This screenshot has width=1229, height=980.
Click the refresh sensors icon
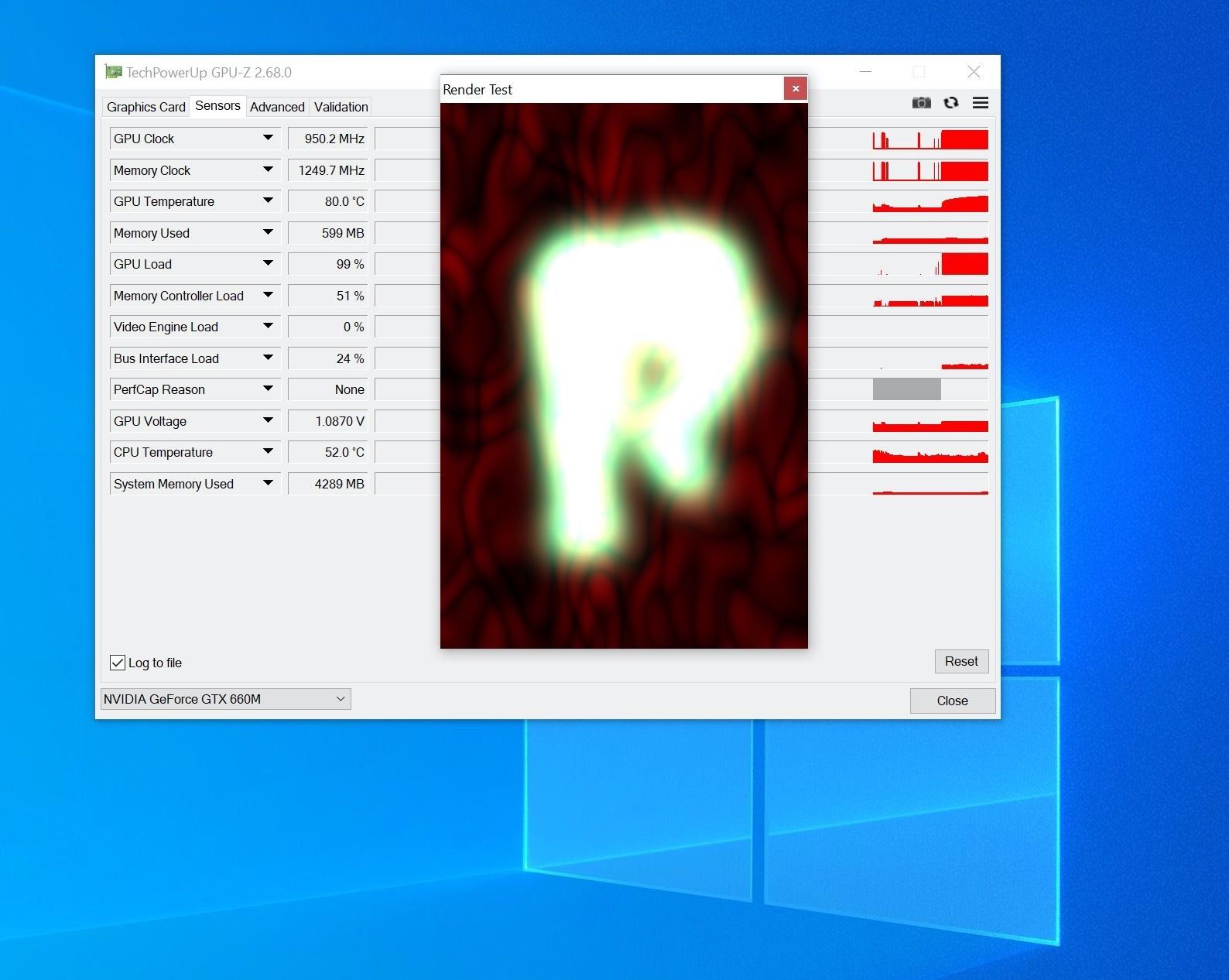[951, 103]
